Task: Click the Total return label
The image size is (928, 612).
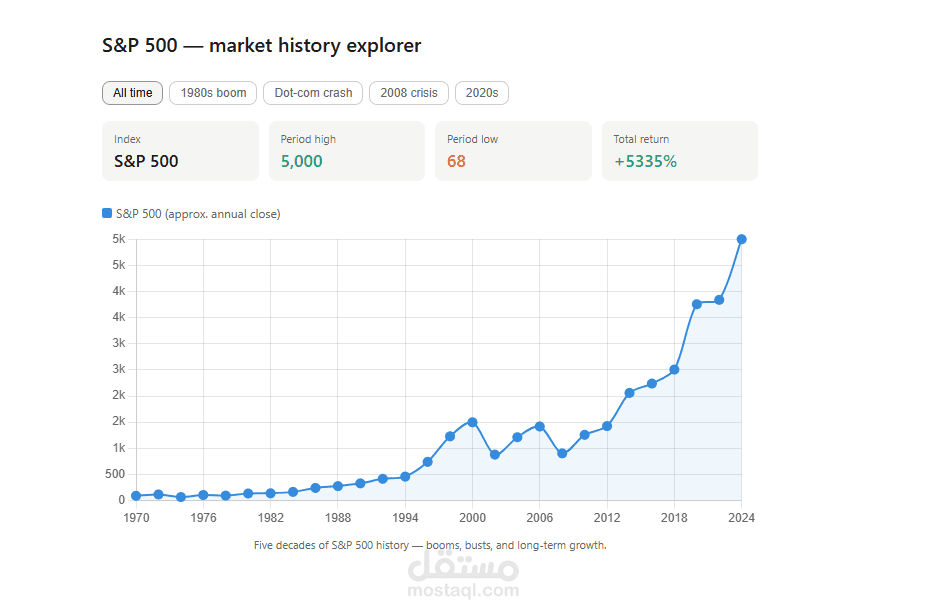Action: tap(641, 139)
